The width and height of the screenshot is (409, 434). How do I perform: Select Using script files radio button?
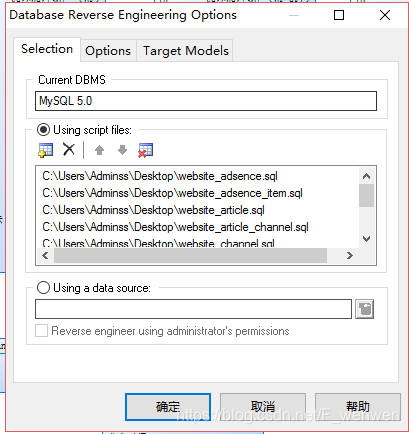click(x=43, y=130)
